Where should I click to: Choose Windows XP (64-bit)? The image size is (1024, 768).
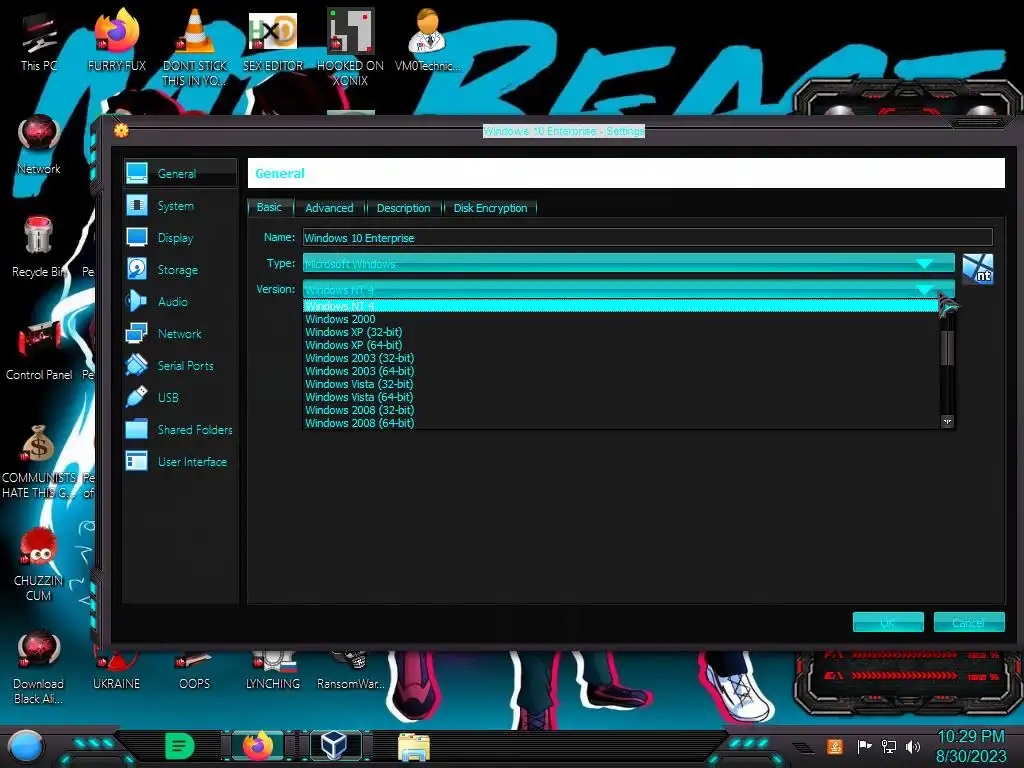[x=620, y=345]
